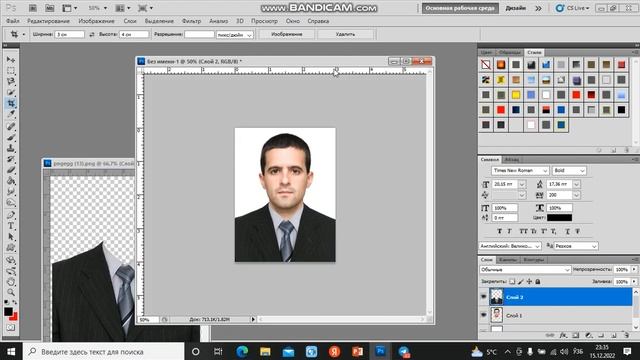Screen dimensions: 640x360
Task: Select the Pen tool
Action: [x=11, y=215]
